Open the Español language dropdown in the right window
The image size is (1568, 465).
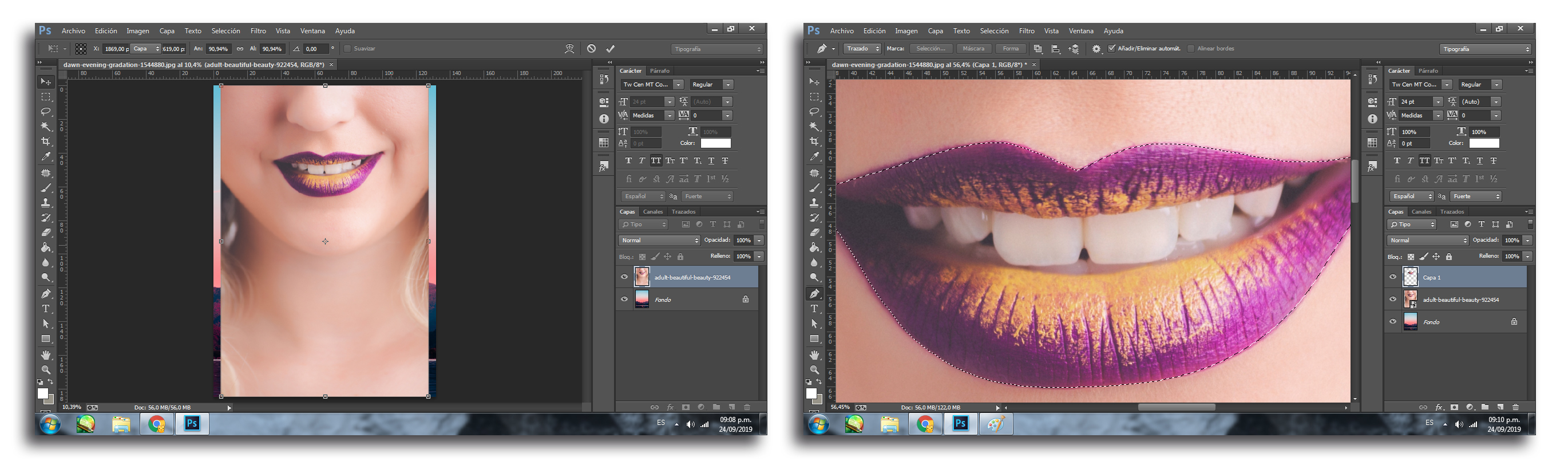(x=1412, y=196)
